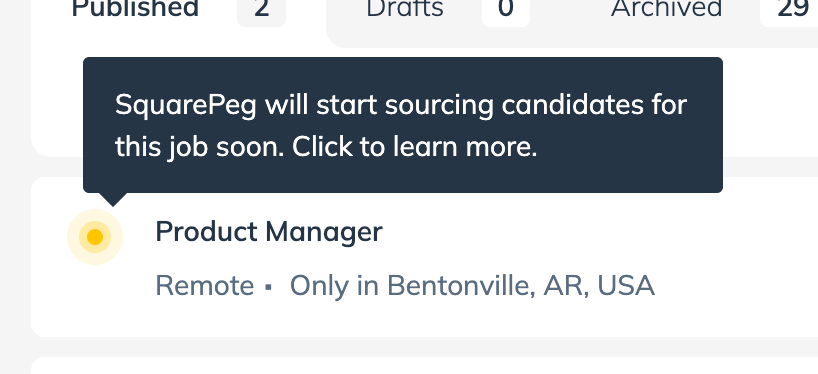The width and height of the screenshot is (818, 374).
Task: Click the tooltip's pointer arrow above status icon
Action: (113, 199)
